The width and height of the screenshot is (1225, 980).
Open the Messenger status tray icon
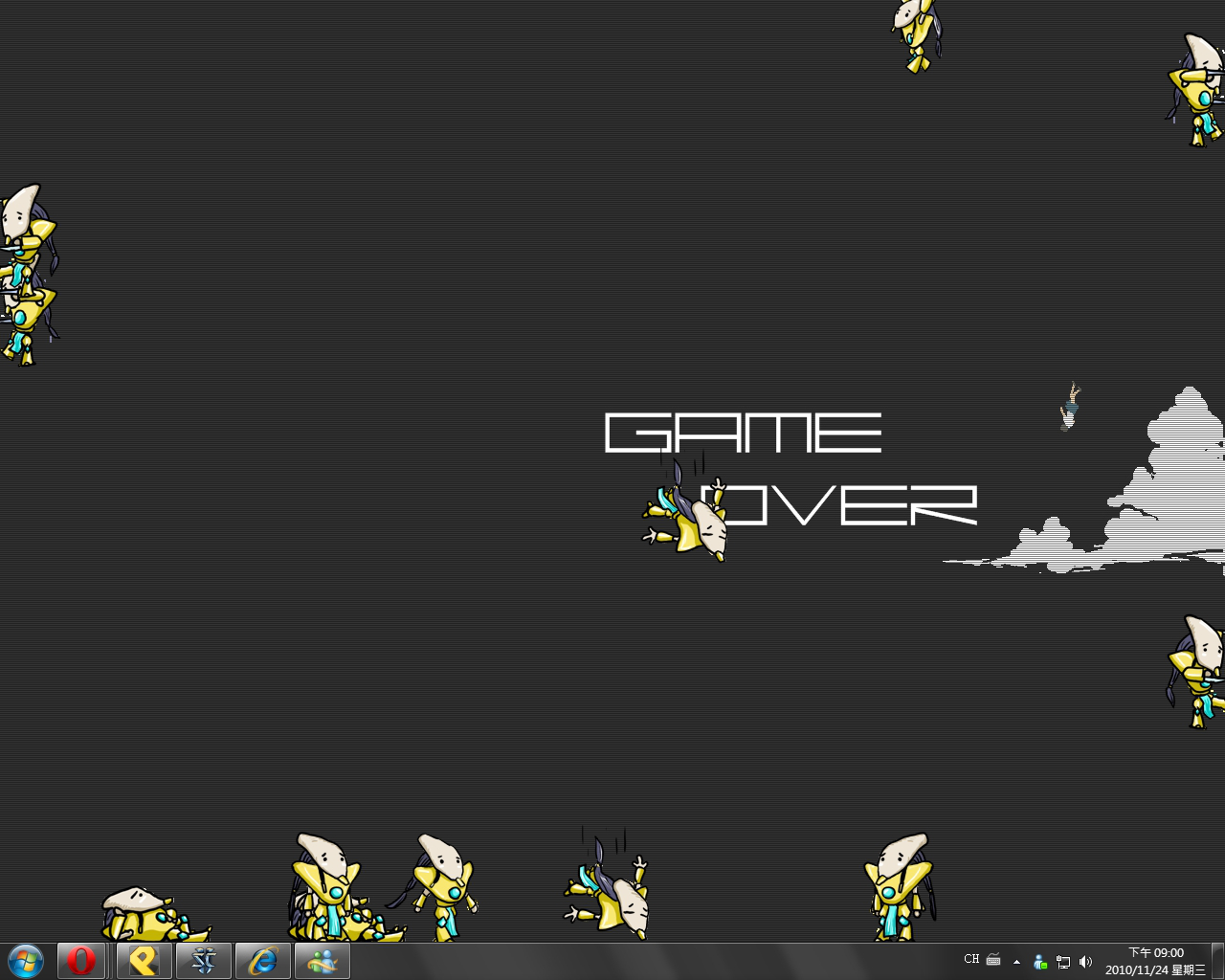point(1040,962)
